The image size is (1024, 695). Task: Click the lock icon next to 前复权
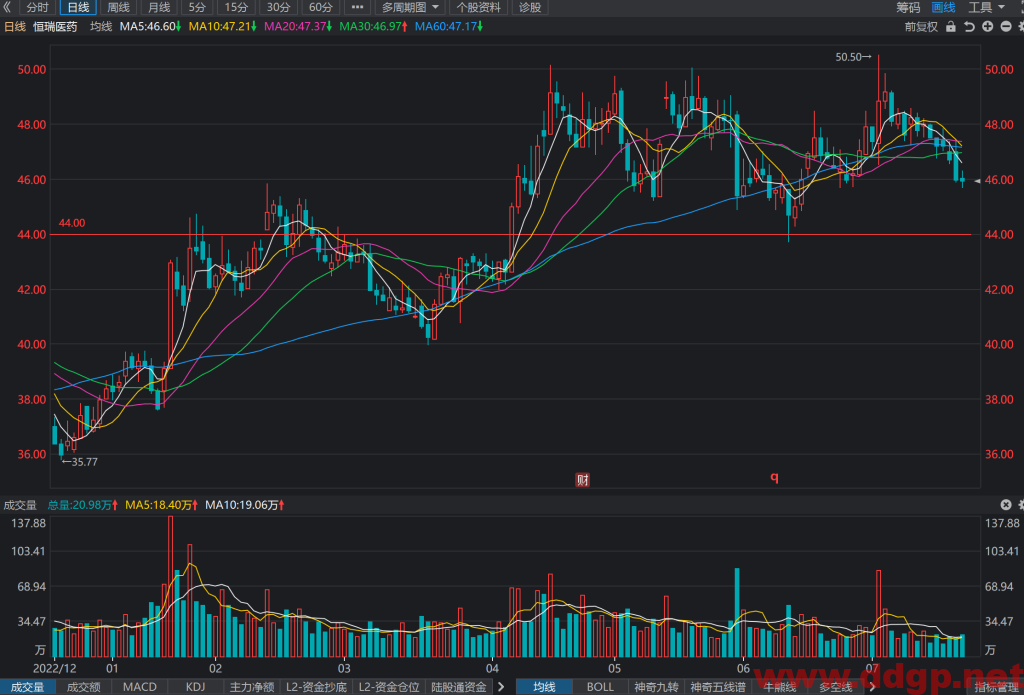(950, 27)
